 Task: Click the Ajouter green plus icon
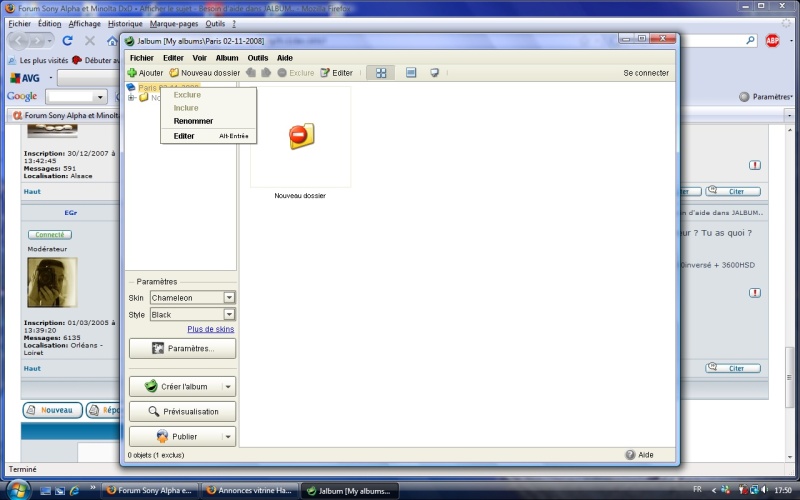(x=132, y=73)
